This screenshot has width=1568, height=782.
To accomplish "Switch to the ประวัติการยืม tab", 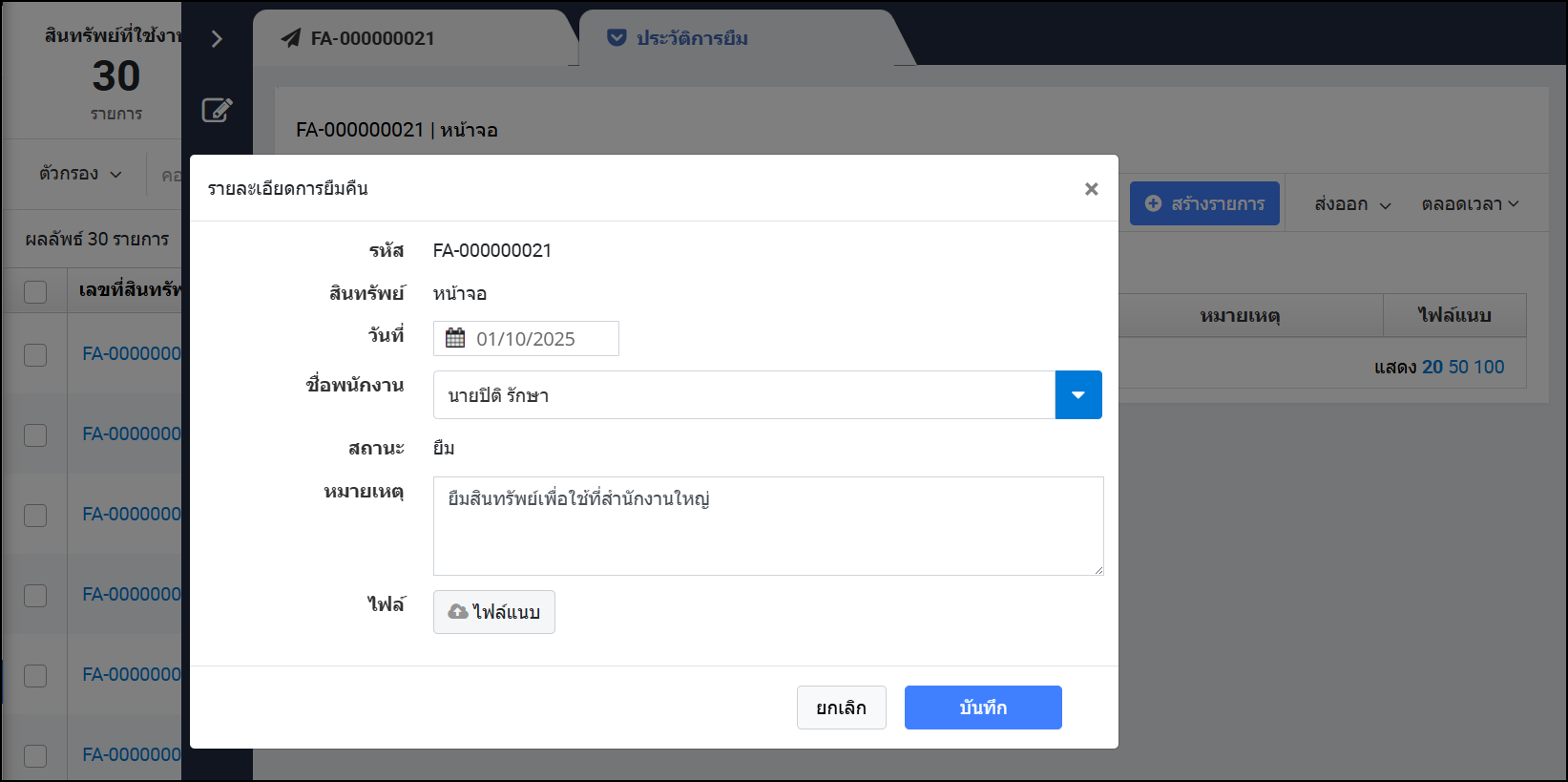I will (x=691, y=38).
